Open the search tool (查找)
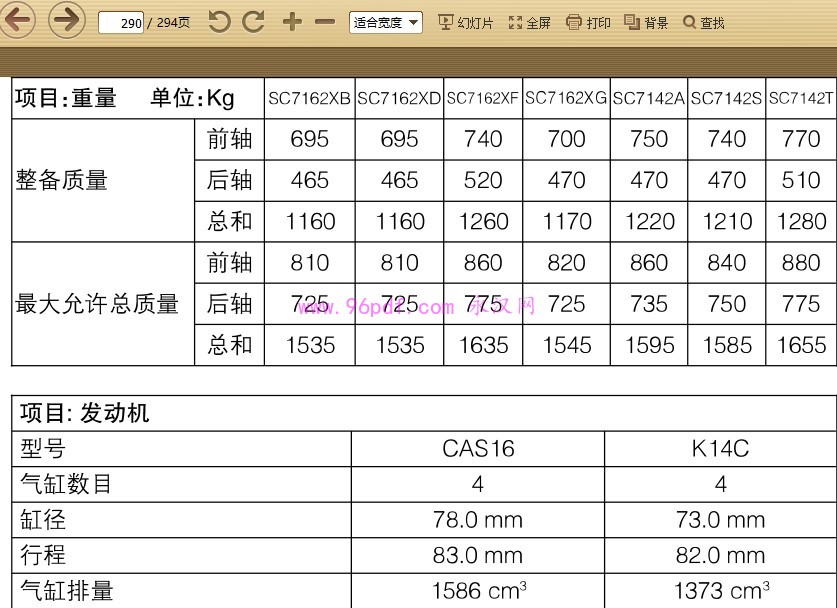 tap(704, 22)
